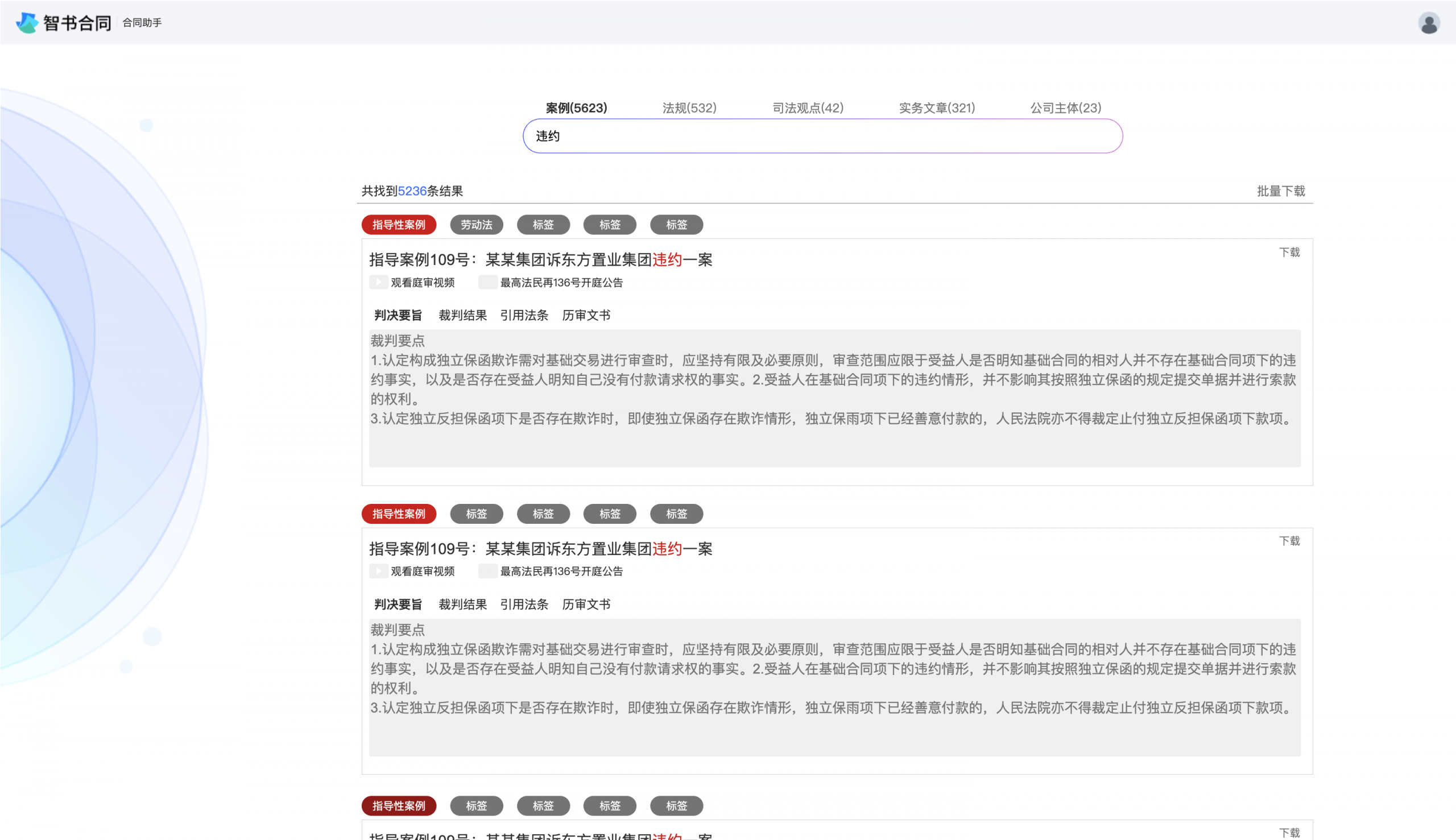Download the first case result

click(x=1289, y=252)
